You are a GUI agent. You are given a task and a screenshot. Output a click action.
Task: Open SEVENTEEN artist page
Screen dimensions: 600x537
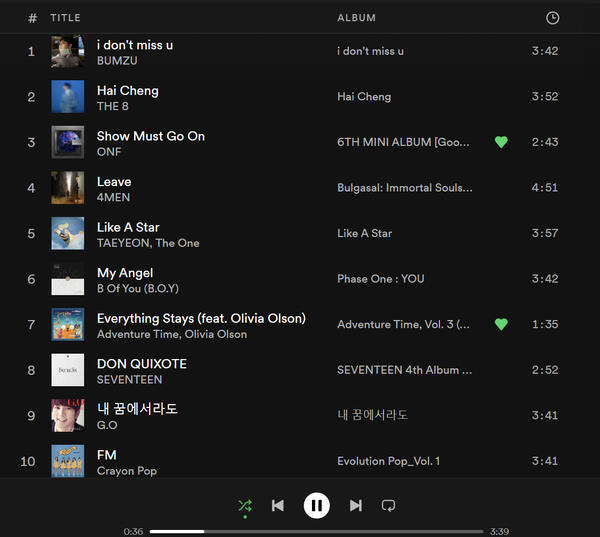click(129, 380)
